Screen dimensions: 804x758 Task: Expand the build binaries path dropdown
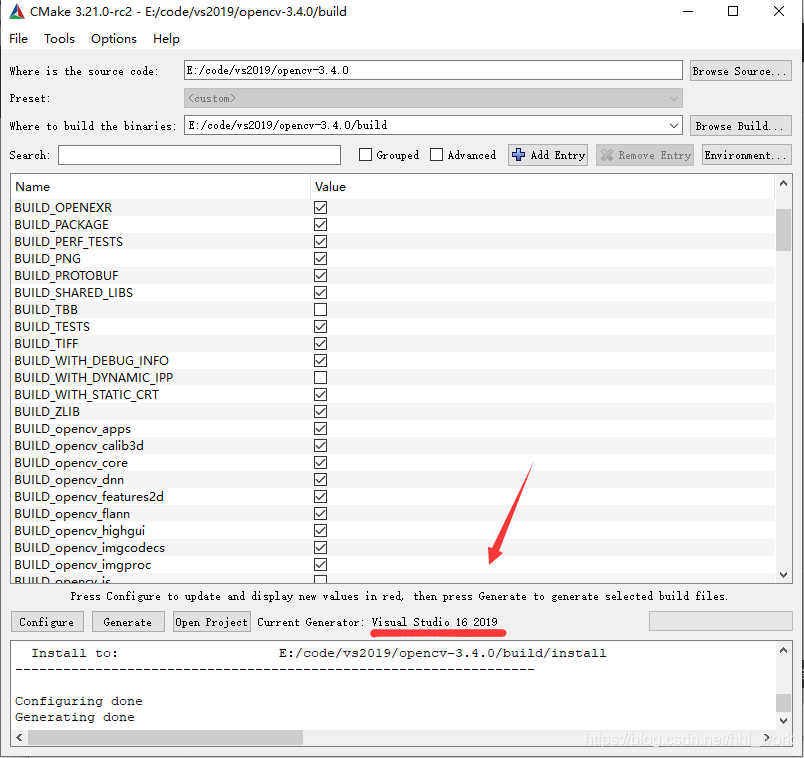(674, 126)
